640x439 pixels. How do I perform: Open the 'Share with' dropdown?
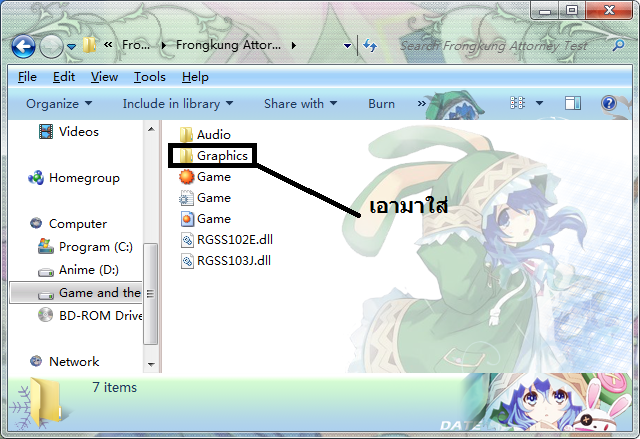click(300, 104)
